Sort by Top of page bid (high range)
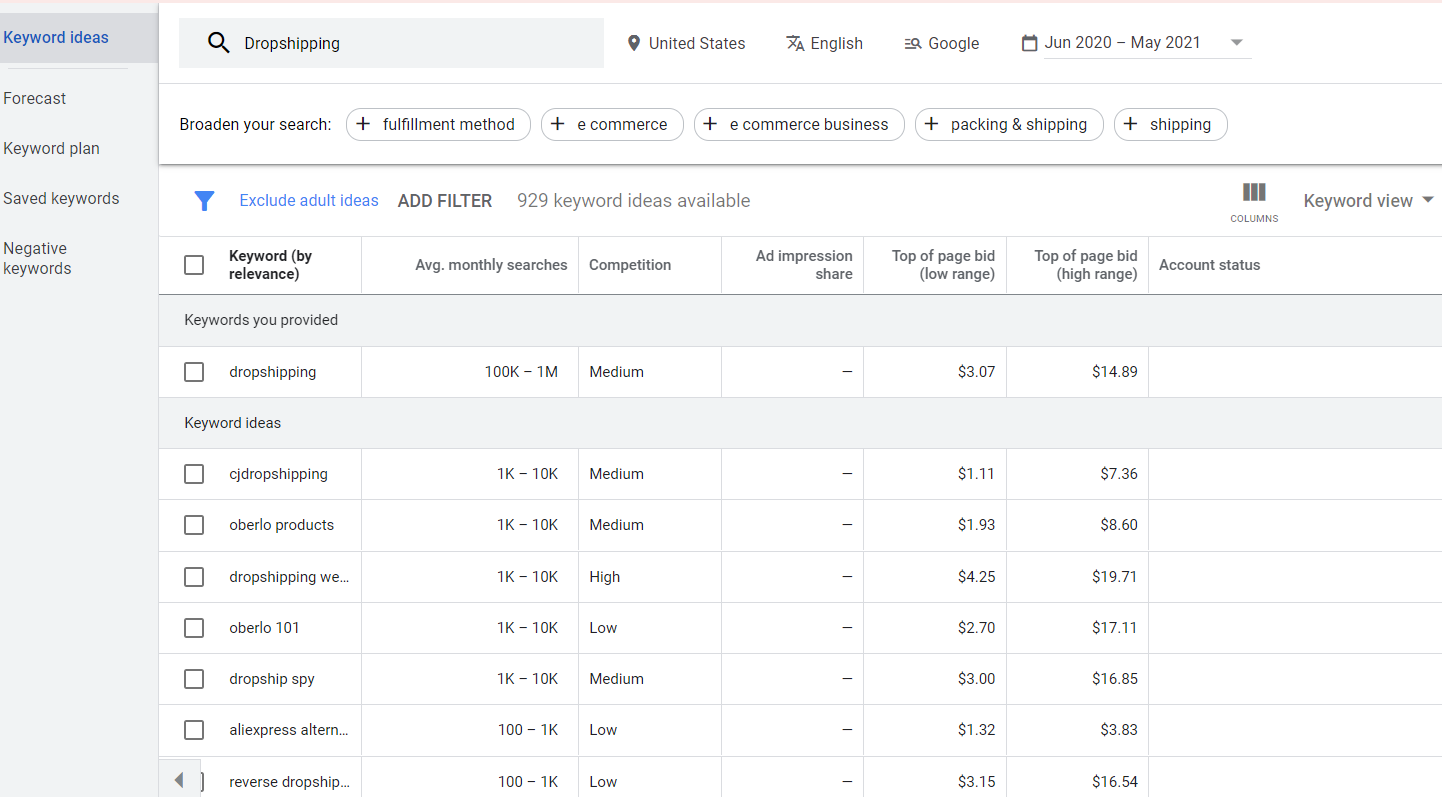Viewport: 1442px width, 797px height. point(1085,265)
